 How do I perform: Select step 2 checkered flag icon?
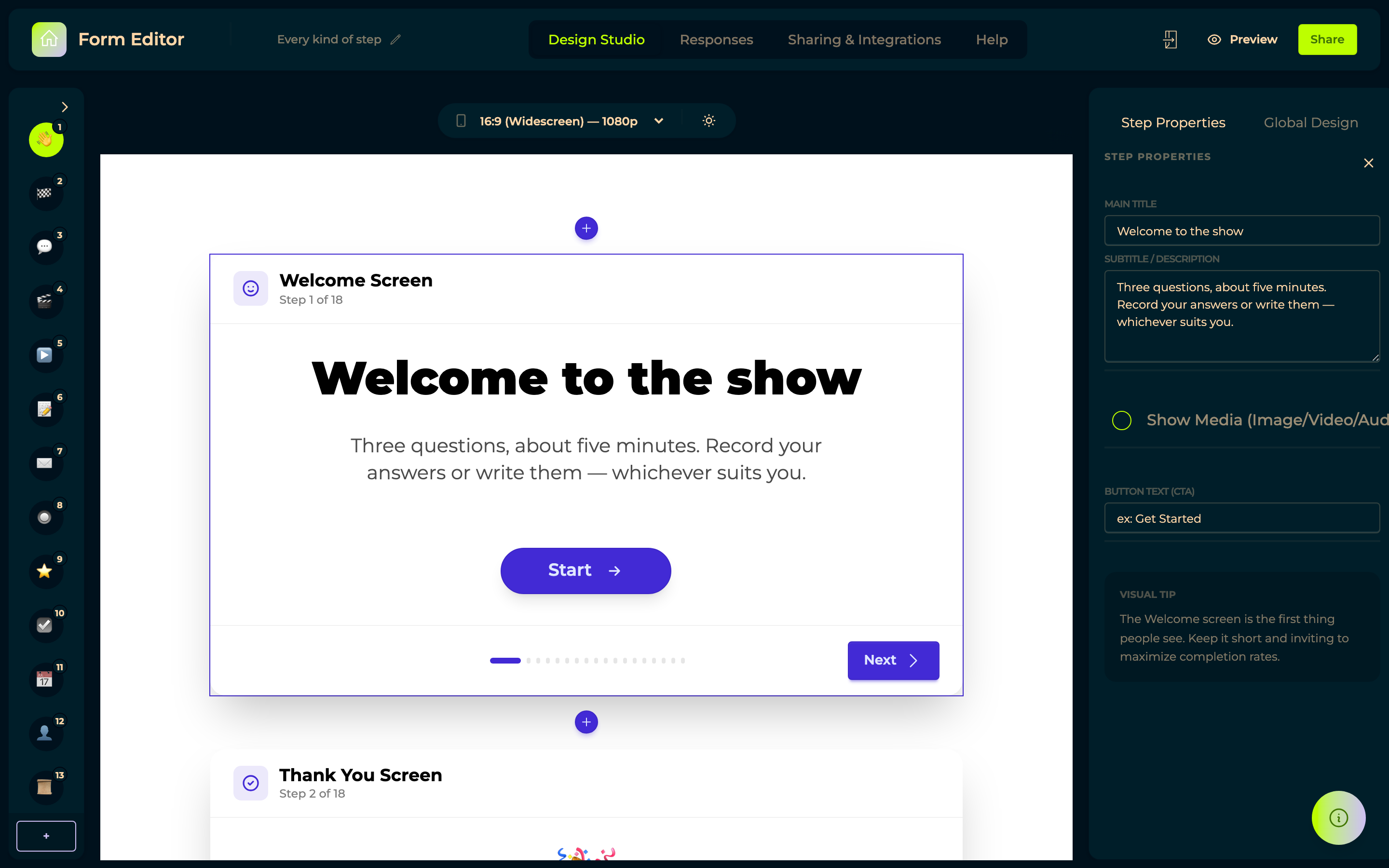pos(46,193)
